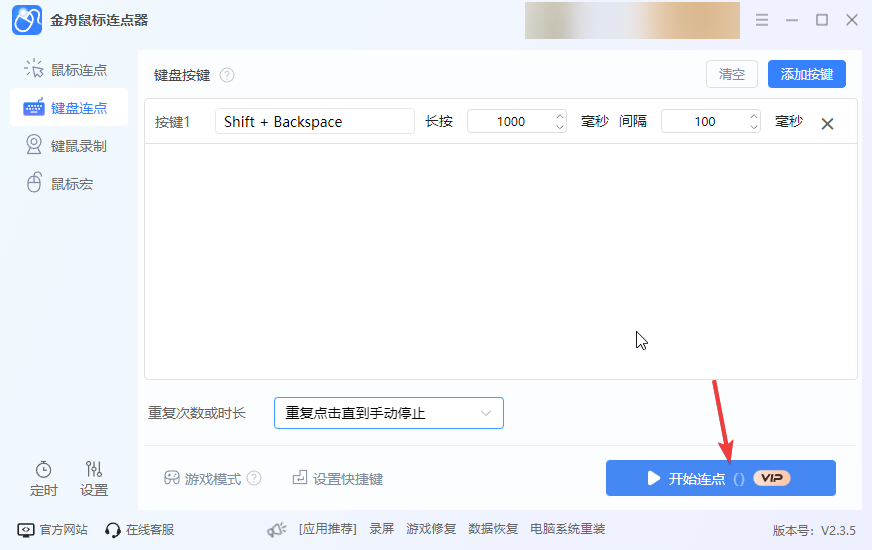Click the 在线客服 headset icon
The height and width of the screenshot is (550, 872).
pos(112,530)
